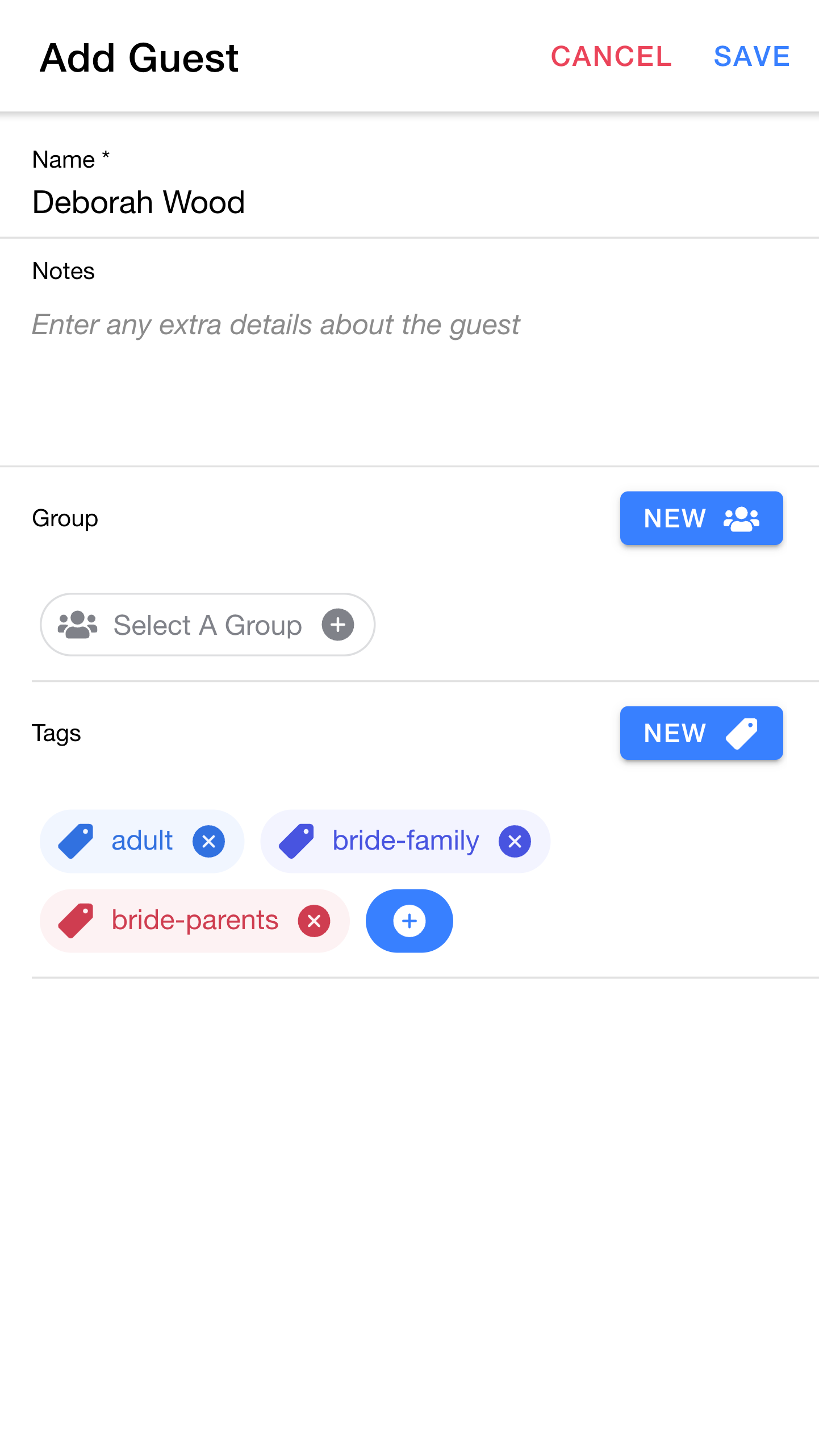Viewport: 819px width, 1456px height.
Task: Click the plus icon in Select A Group
Action: tap(338, 625)
